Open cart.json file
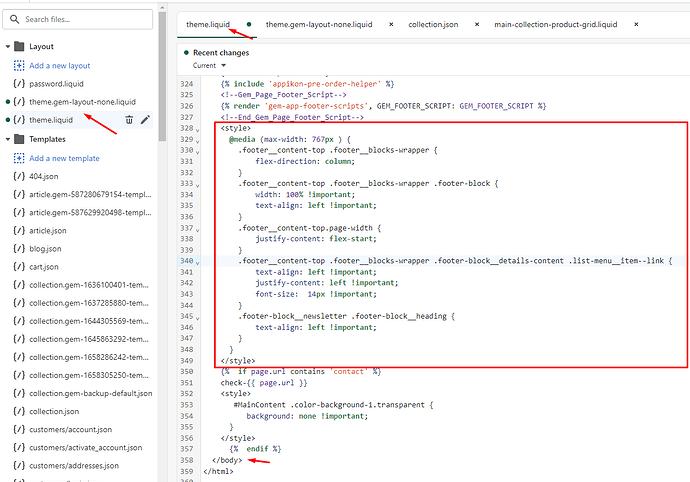The width and height of the screenshot is (690, 482). (44, 266)
